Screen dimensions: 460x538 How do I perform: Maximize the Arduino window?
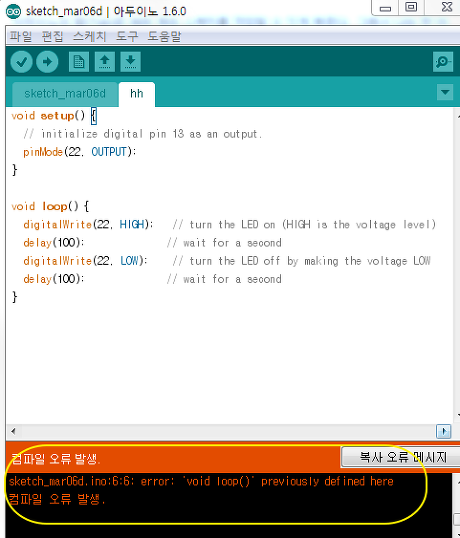click(411, 8)
